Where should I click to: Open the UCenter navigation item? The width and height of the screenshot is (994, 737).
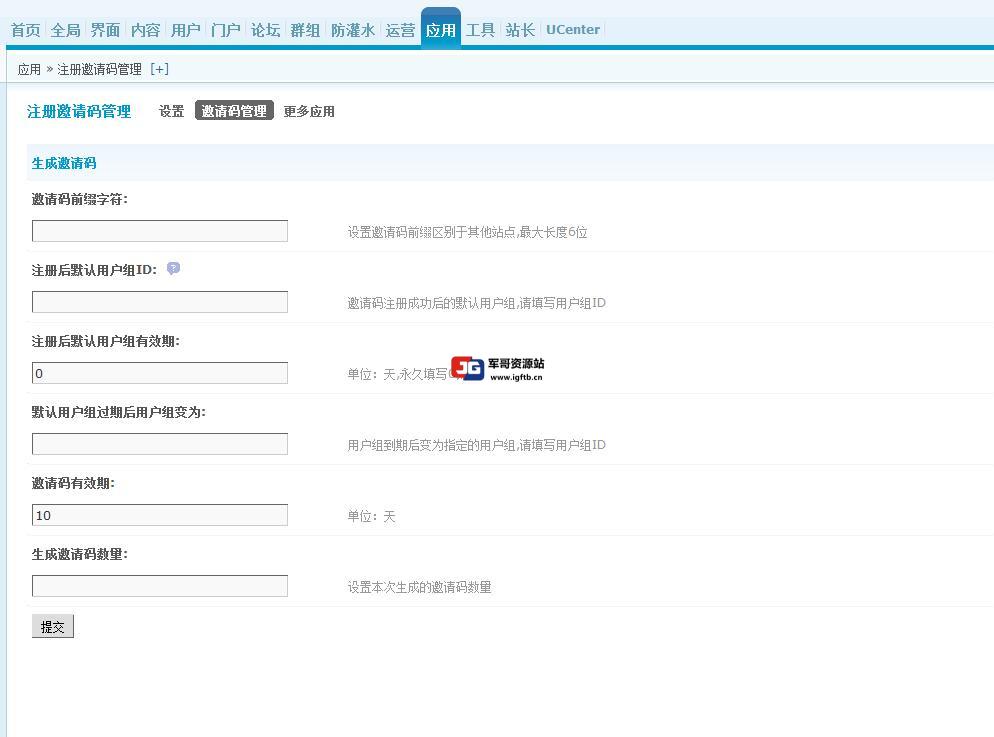[x=573, y=30]
